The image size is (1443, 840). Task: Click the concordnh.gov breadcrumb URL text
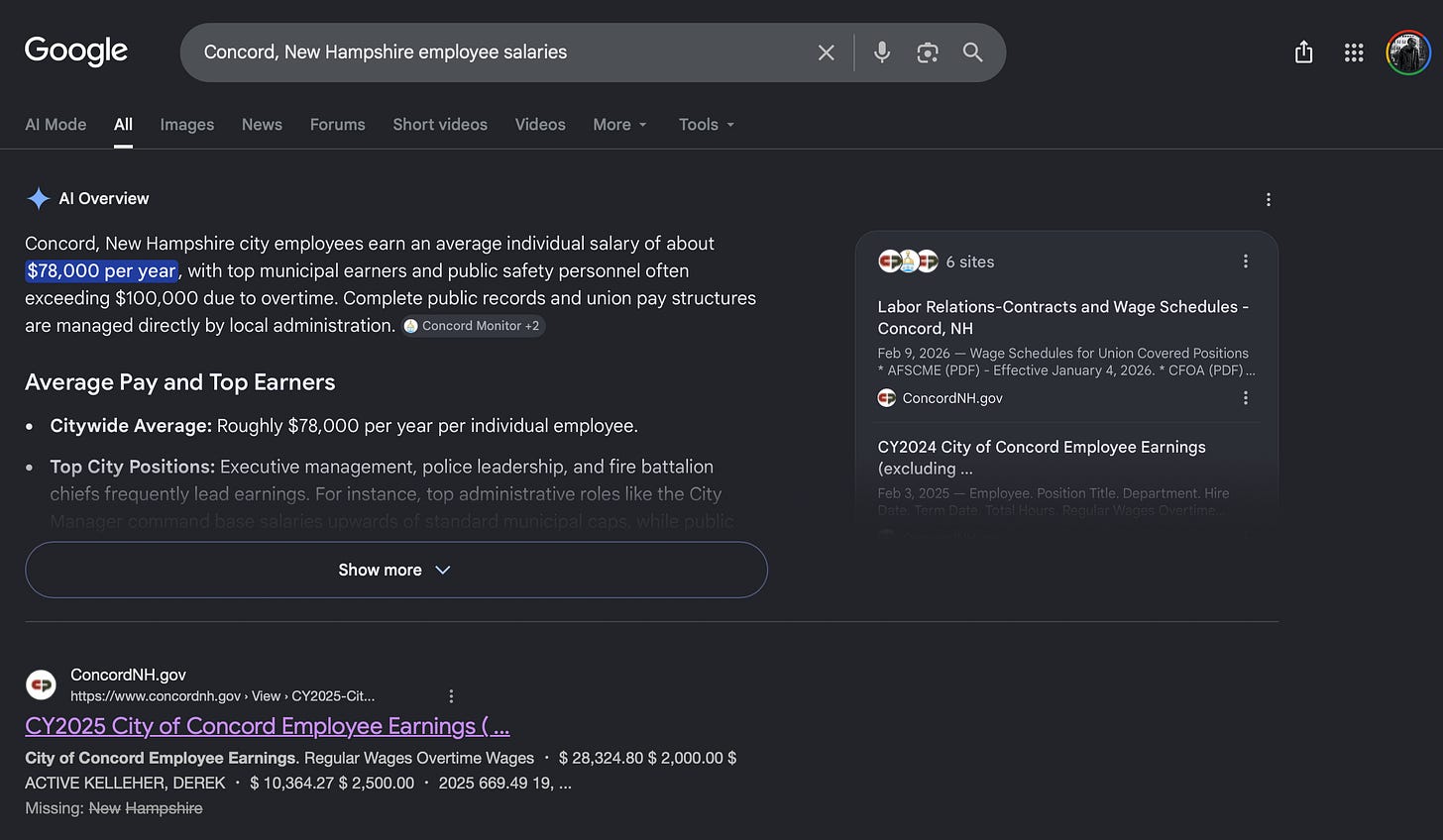[222, 696]
